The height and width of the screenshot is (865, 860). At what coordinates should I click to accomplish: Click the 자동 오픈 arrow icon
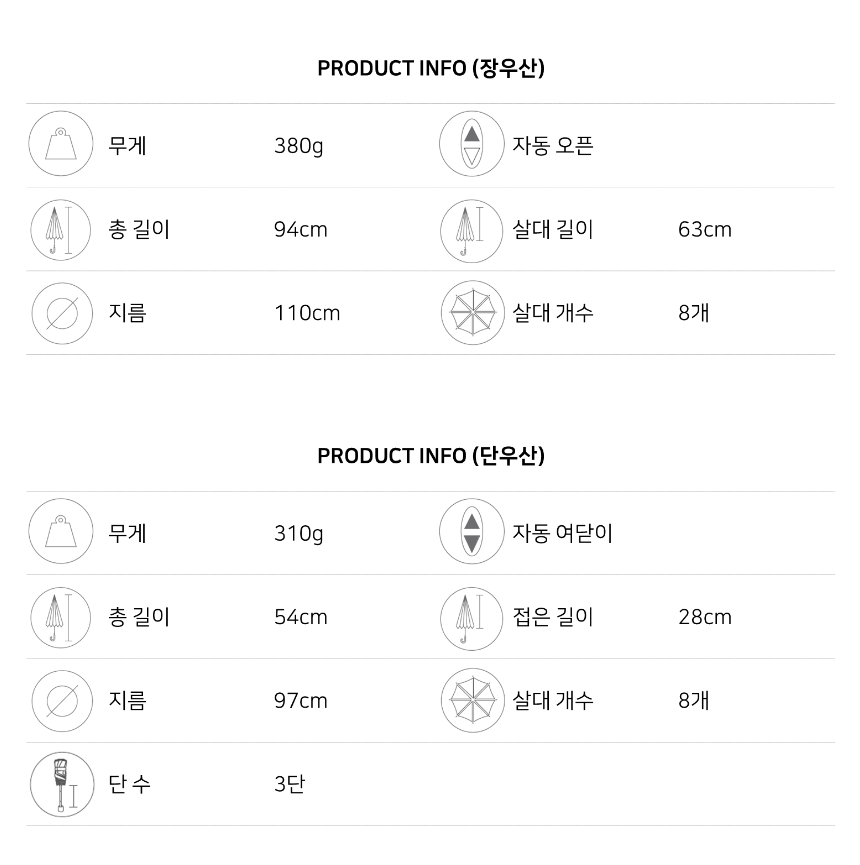tap(472, 144)
